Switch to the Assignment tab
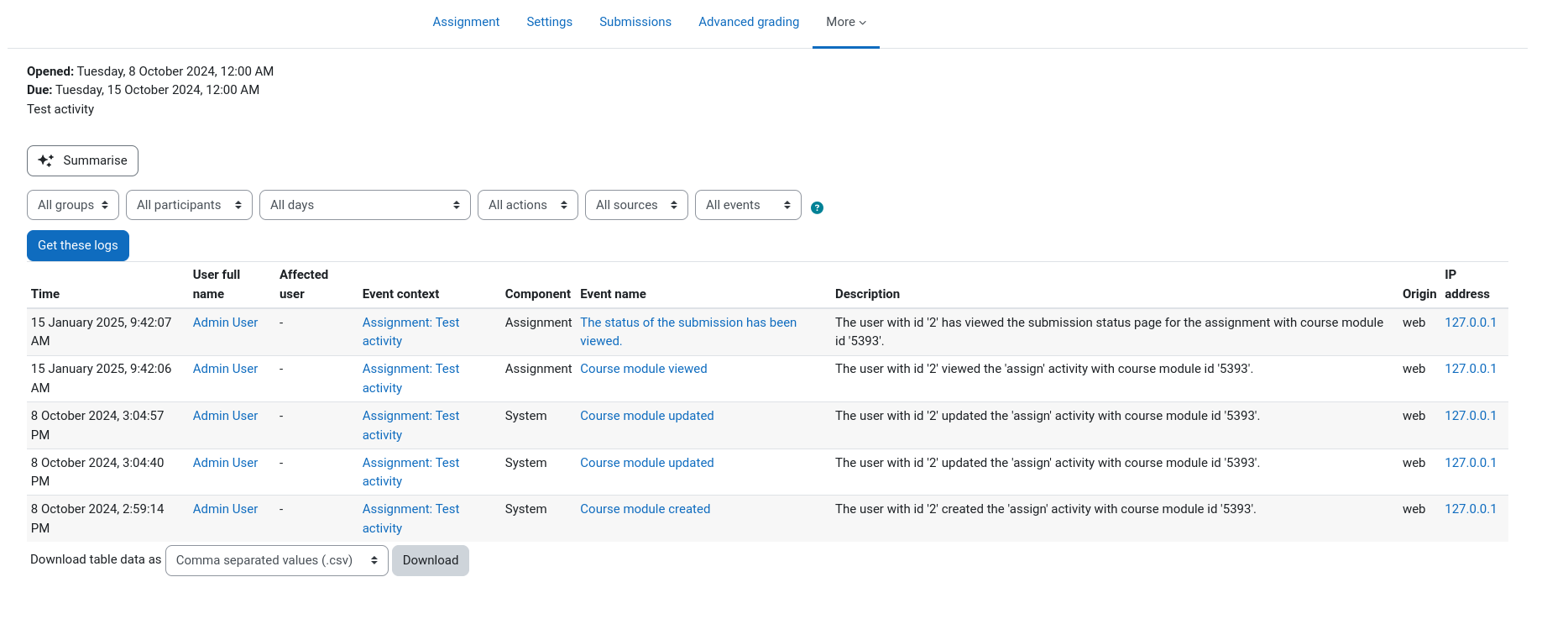The width and height of the screenshot is (1568, 619). coord(466,22)
